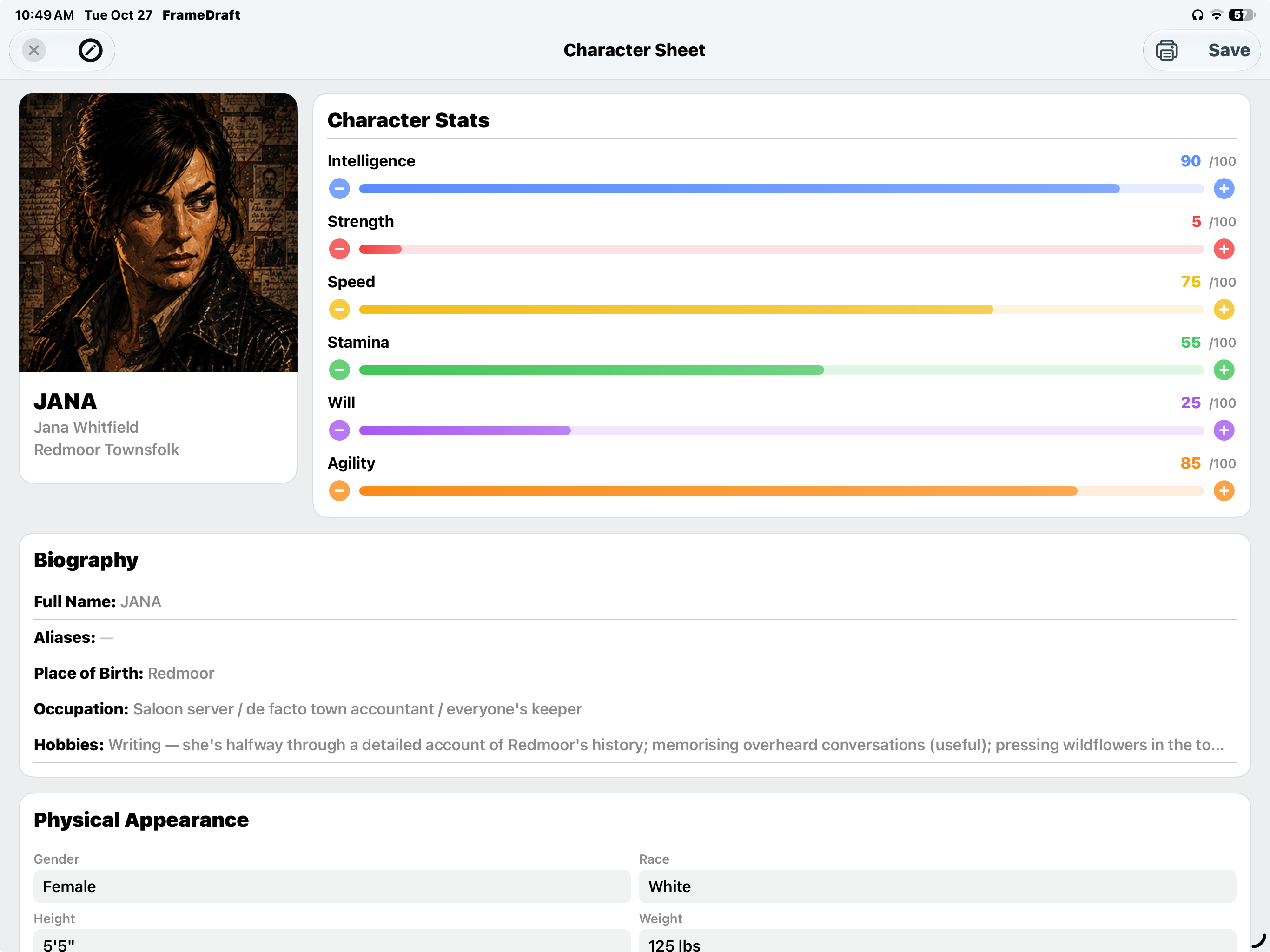
Task: Close the character sheet with X button
Action: pyautogui.click(x=34, y=51)
